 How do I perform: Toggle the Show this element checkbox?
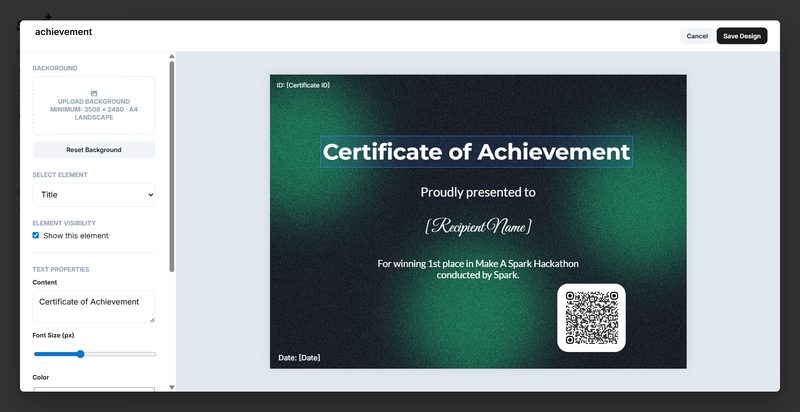click(36, 236)
